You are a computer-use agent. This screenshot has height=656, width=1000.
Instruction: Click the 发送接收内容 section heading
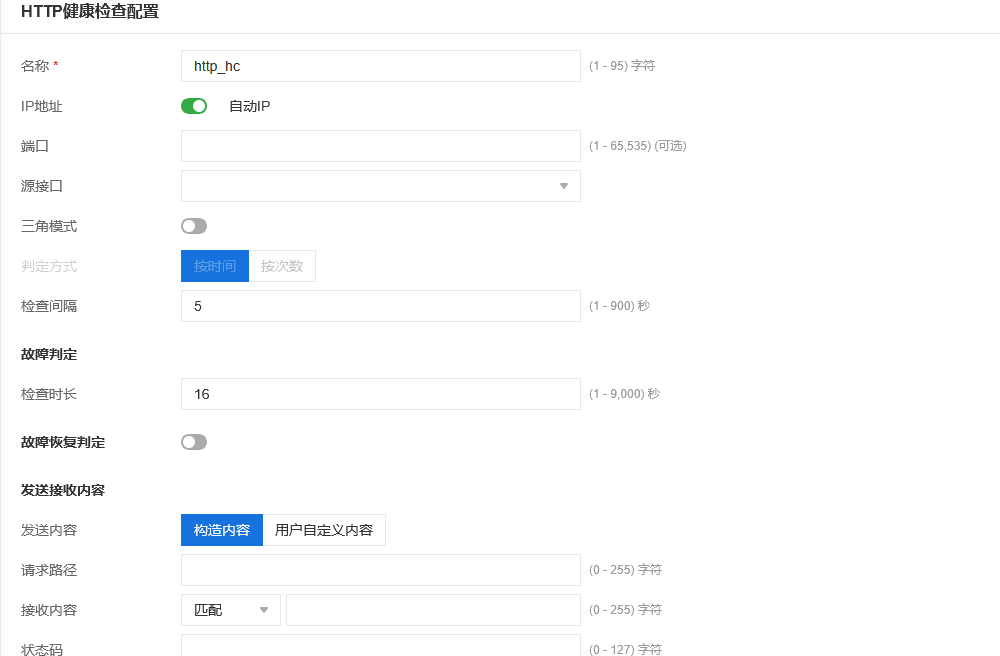(63, 490)
